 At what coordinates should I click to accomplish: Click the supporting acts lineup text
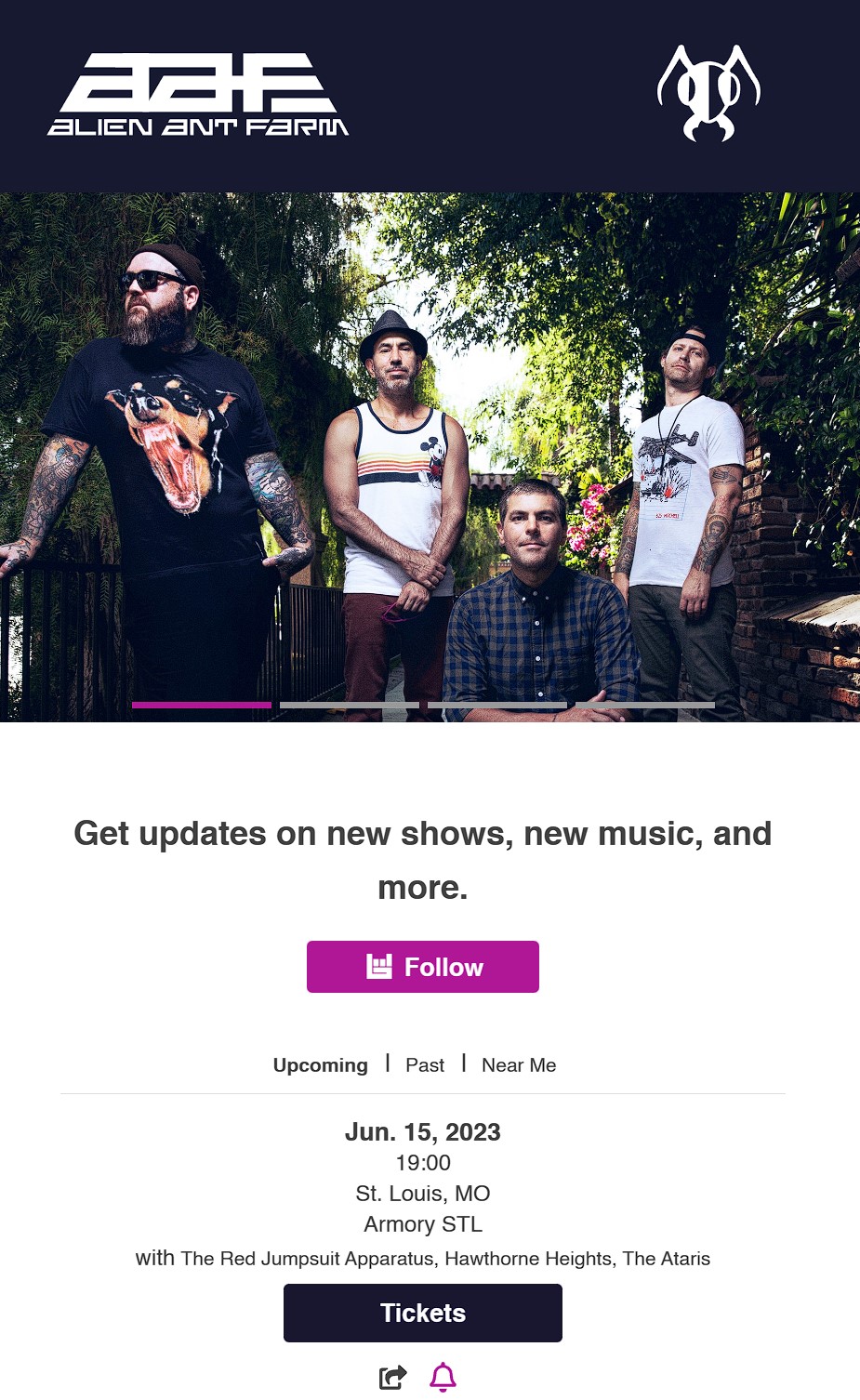click(x=423, y=1259)
